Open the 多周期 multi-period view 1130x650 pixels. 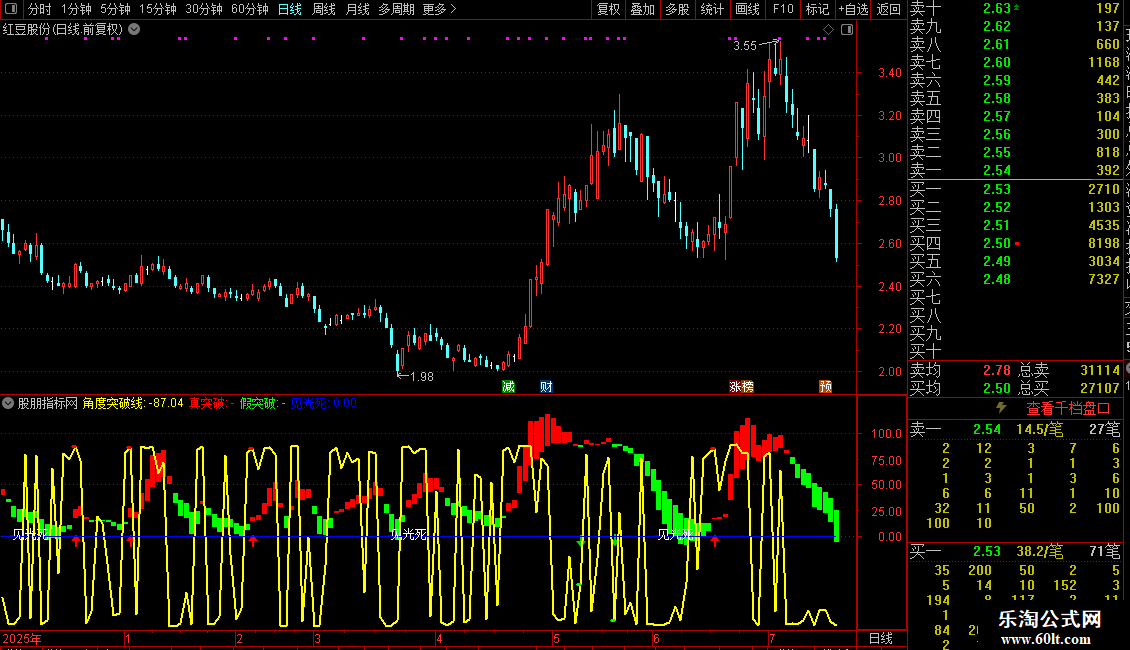[396, 9]
